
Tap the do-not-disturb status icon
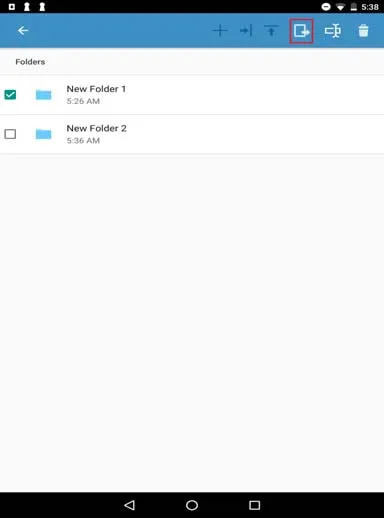(326, 7)
